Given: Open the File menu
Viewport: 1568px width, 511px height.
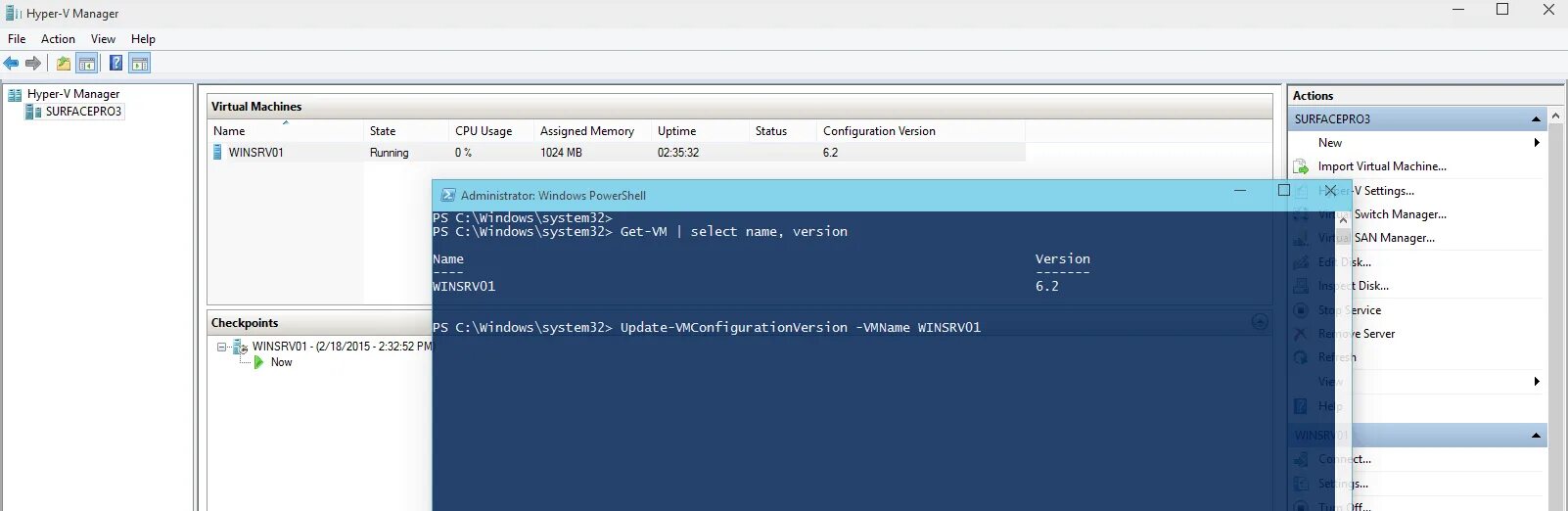Looking at the screenshot, I should click(x=17, y=39).
